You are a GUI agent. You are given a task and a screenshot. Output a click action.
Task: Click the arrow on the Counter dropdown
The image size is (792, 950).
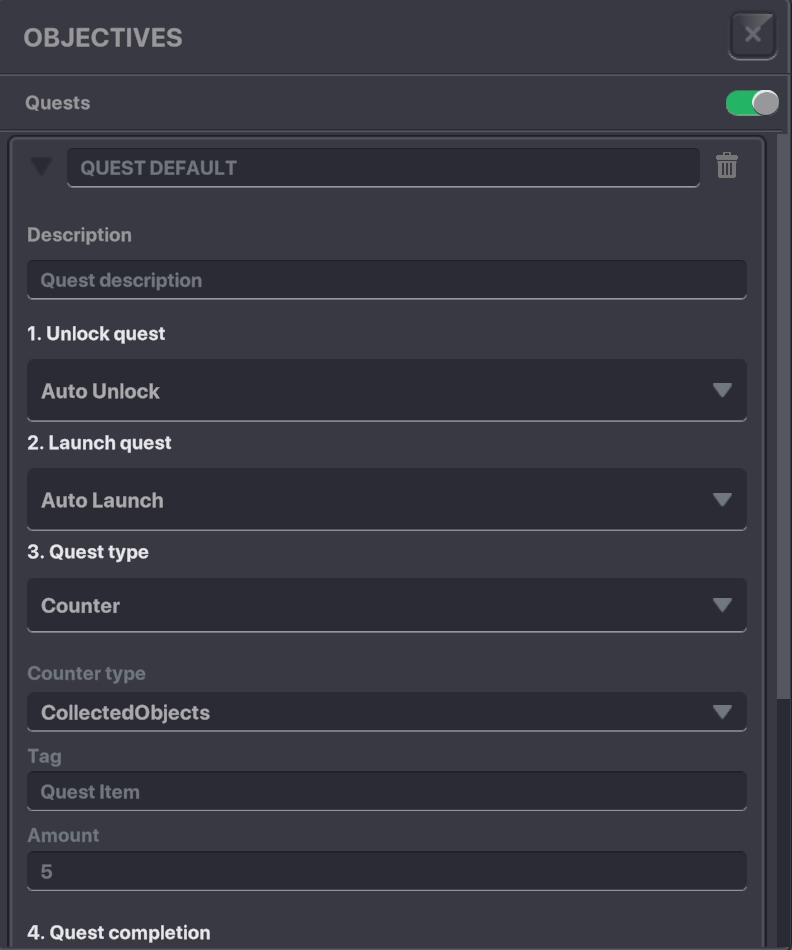722,605
